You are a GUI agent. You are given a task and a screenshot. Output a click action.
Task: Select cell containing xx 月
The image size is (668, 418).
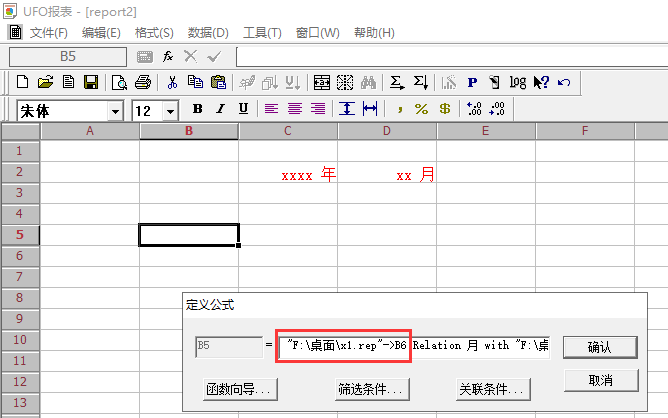click(x=387, y=173)
